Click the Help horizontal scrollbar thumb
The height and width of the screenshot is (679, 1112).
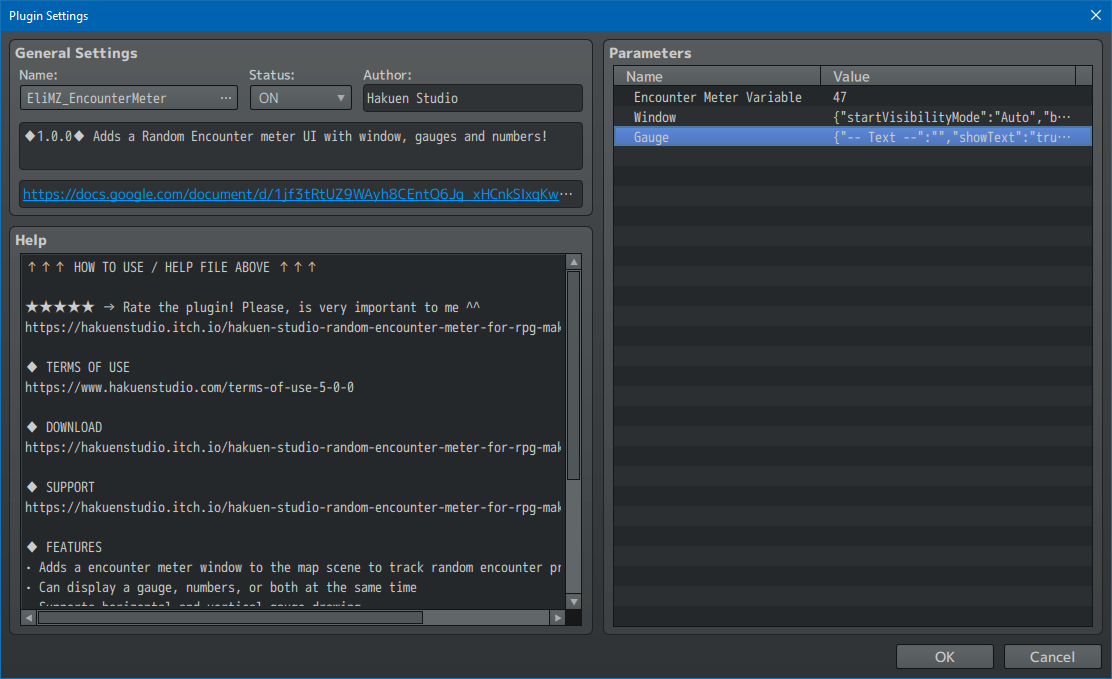click(230, 618)
